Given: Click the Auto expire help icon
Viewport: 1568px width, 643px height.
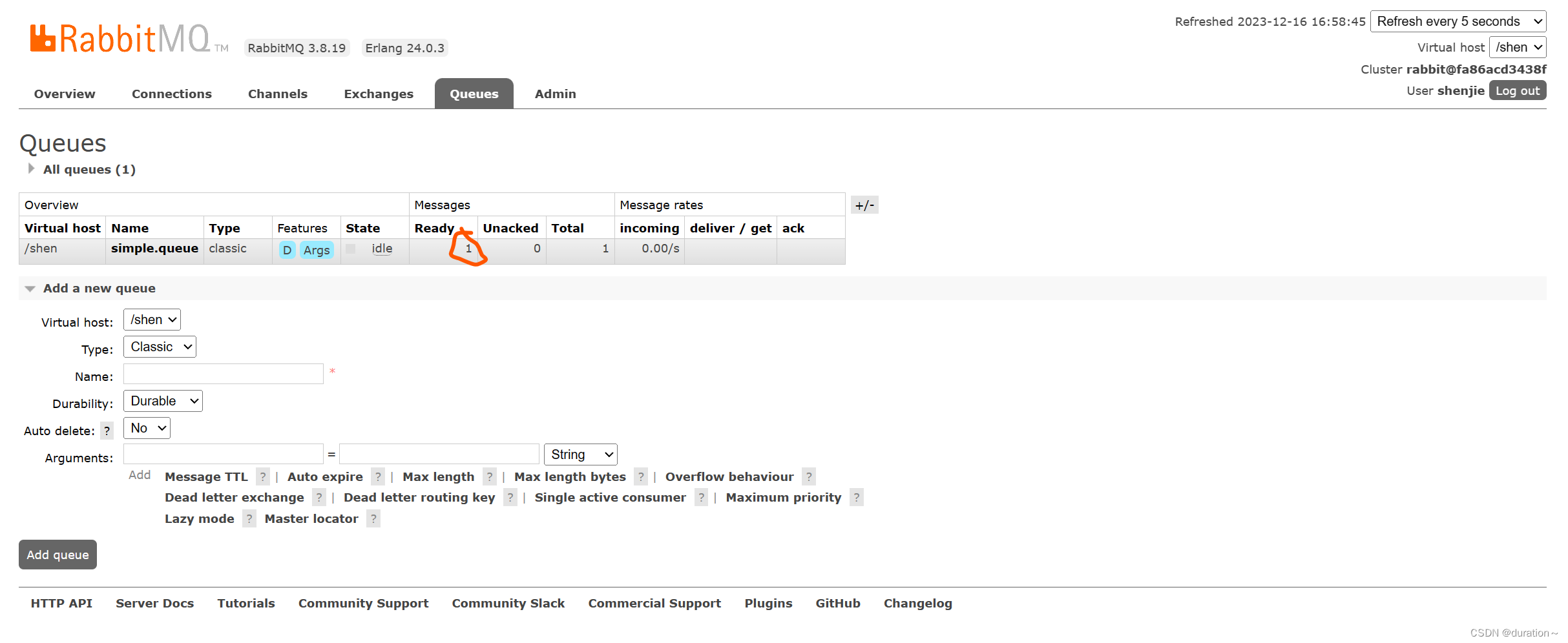Looking at the screenshot, I should 378,476.
